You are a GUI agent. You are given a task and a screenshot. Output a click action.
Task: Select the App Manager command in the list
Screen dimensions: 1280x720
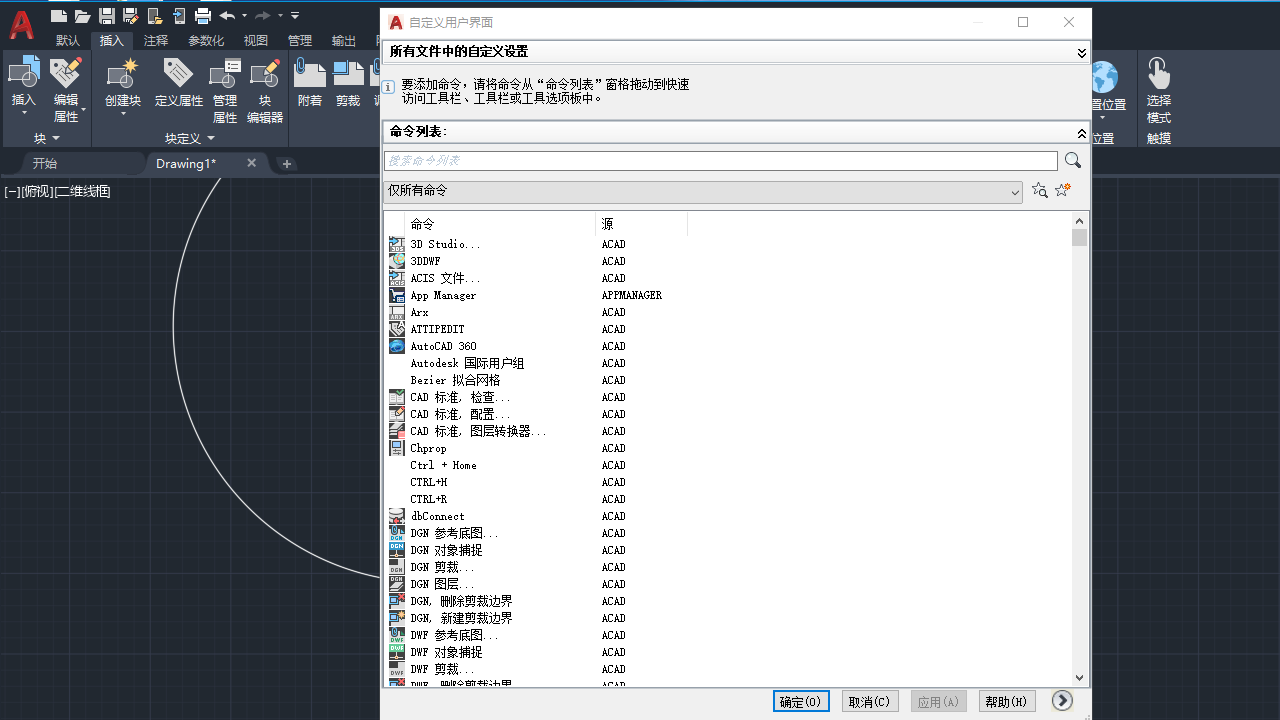pyautogui.click(x=443, y=295)
